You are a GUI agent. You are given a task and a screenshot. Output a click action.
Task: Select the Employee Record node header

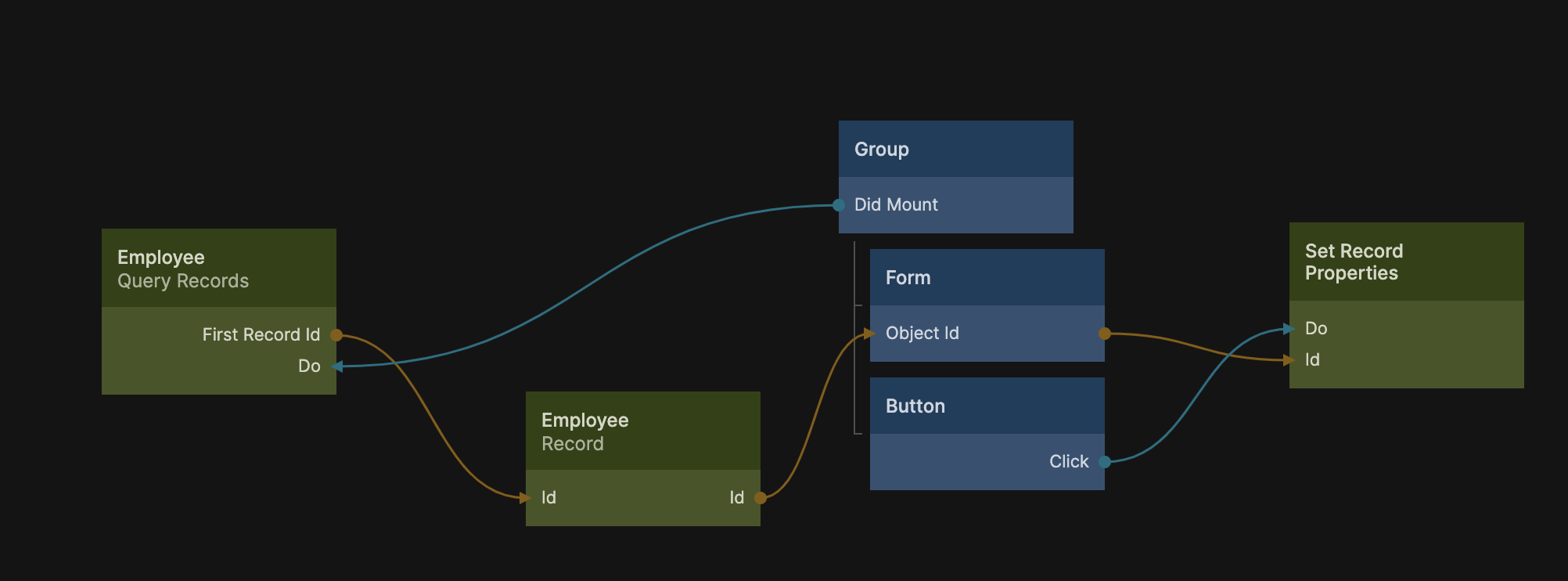(x=642, y=431)
